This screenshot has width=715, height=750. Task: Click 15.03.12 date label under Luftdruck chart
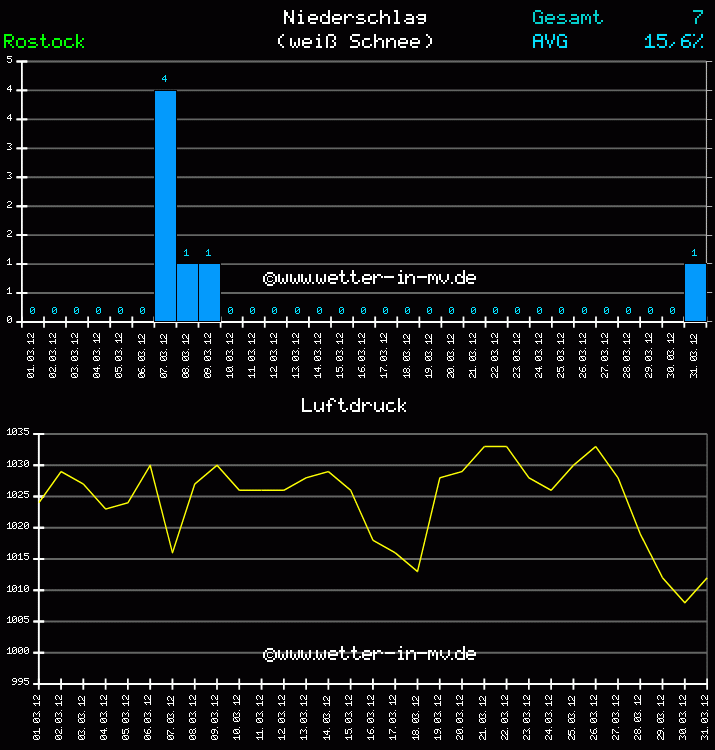point(348,722)
